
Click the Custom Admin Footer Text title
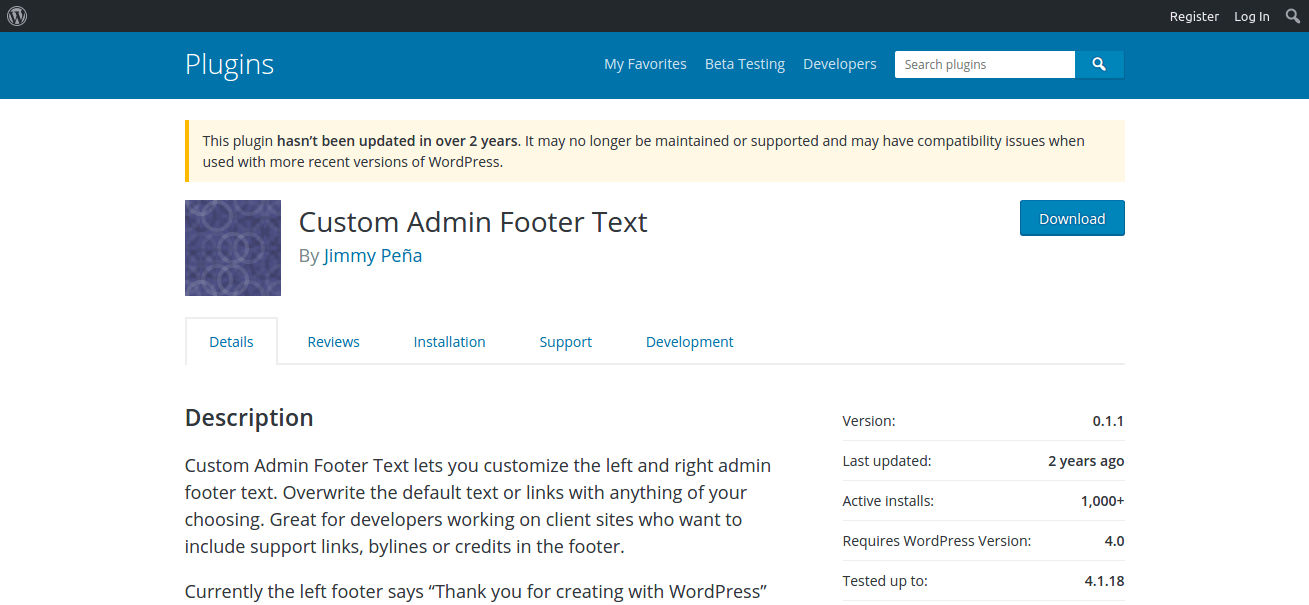473,221
